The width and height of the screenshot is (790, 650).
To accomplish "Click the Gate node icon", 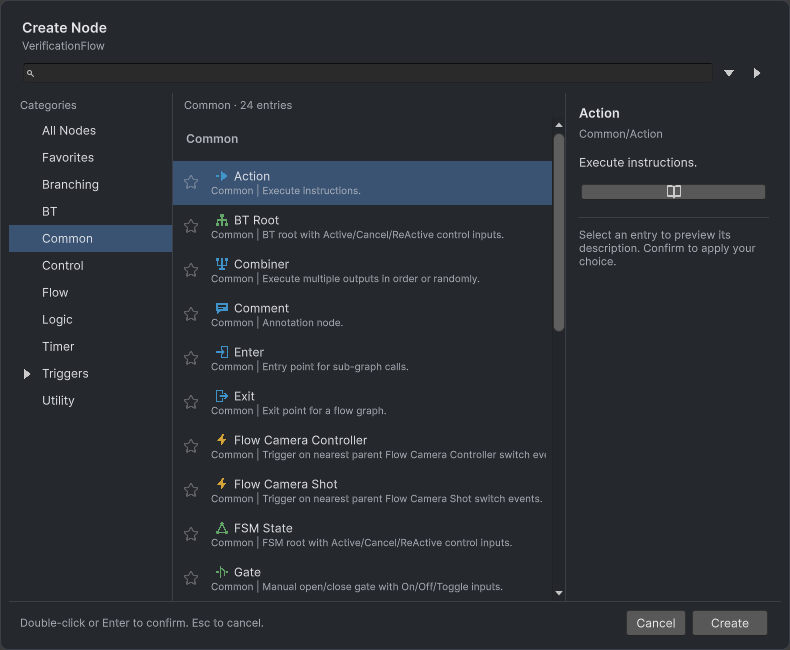I will [x=222, y=572].
